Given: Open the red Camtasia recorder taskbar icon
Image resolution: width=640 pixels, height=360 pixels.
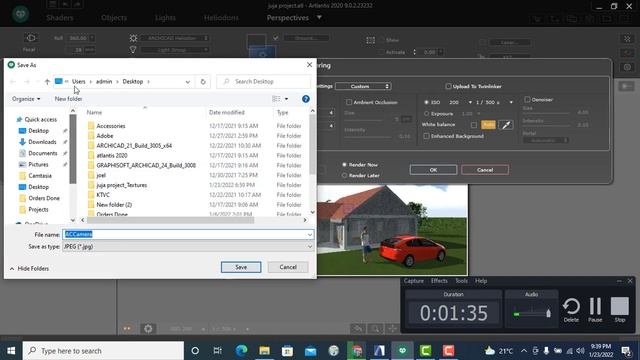Looking at the screenshot, I should pos(448,351).
